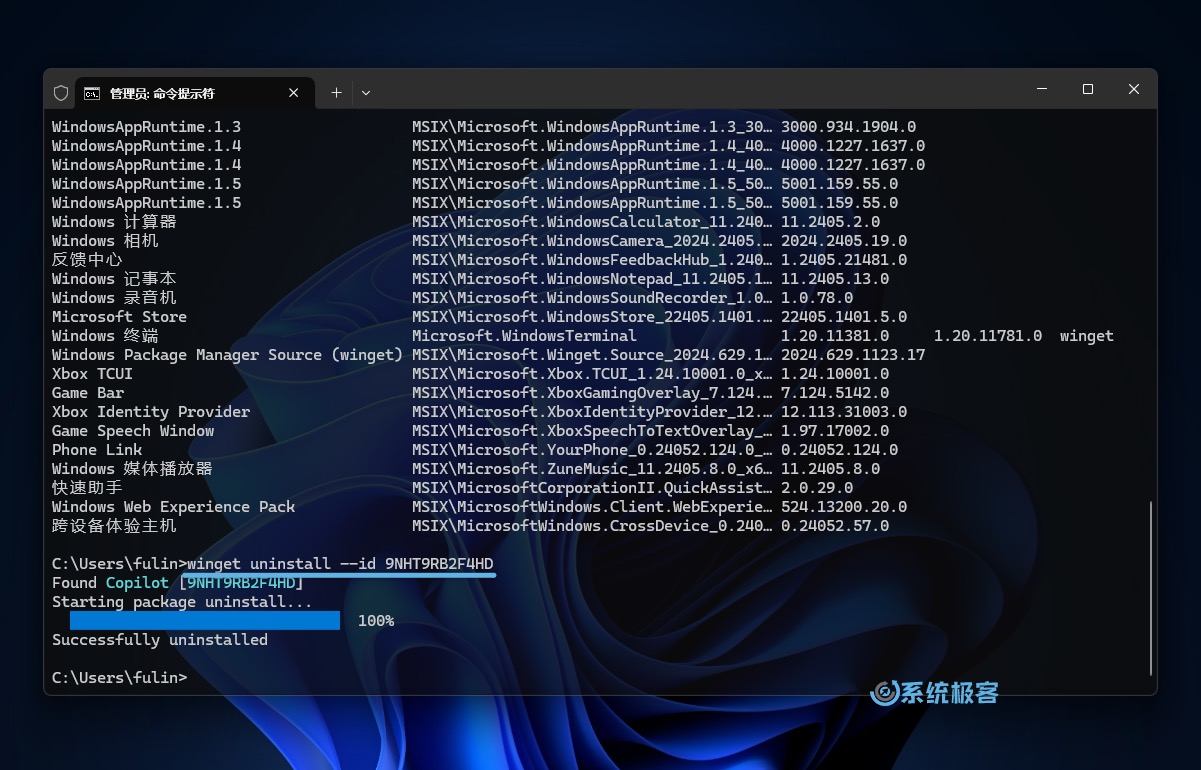The height and width of the screenshot is (770, 1201).
Task: Click available version '1.20.11781.0'
Action: tap(988, 336)
